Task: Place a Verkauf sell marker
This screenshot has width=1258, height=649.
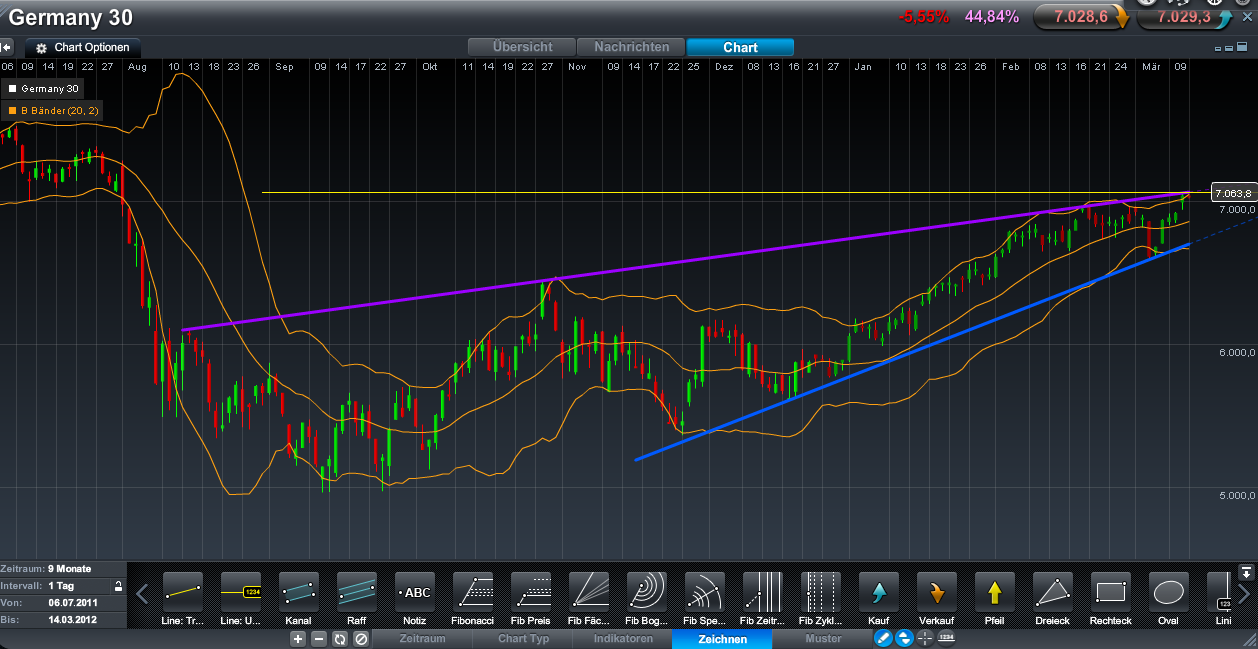Action: click(x=937, y=591)
